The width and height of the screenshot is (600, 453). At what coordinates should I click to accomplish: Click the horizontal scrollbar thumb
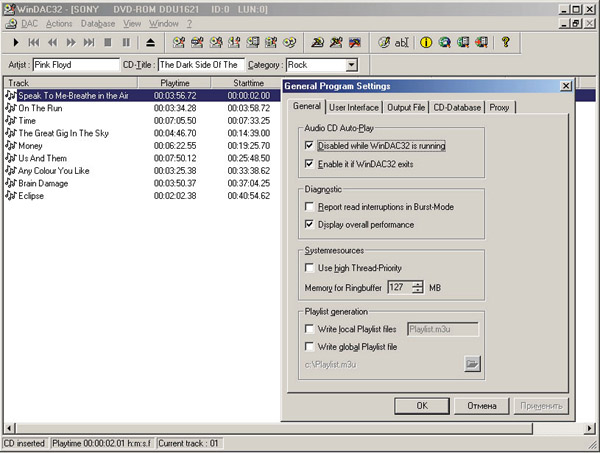274,428
